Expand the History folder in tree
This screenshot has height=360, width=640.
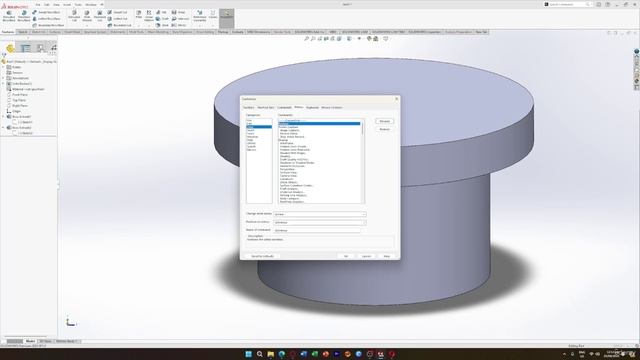4,67
